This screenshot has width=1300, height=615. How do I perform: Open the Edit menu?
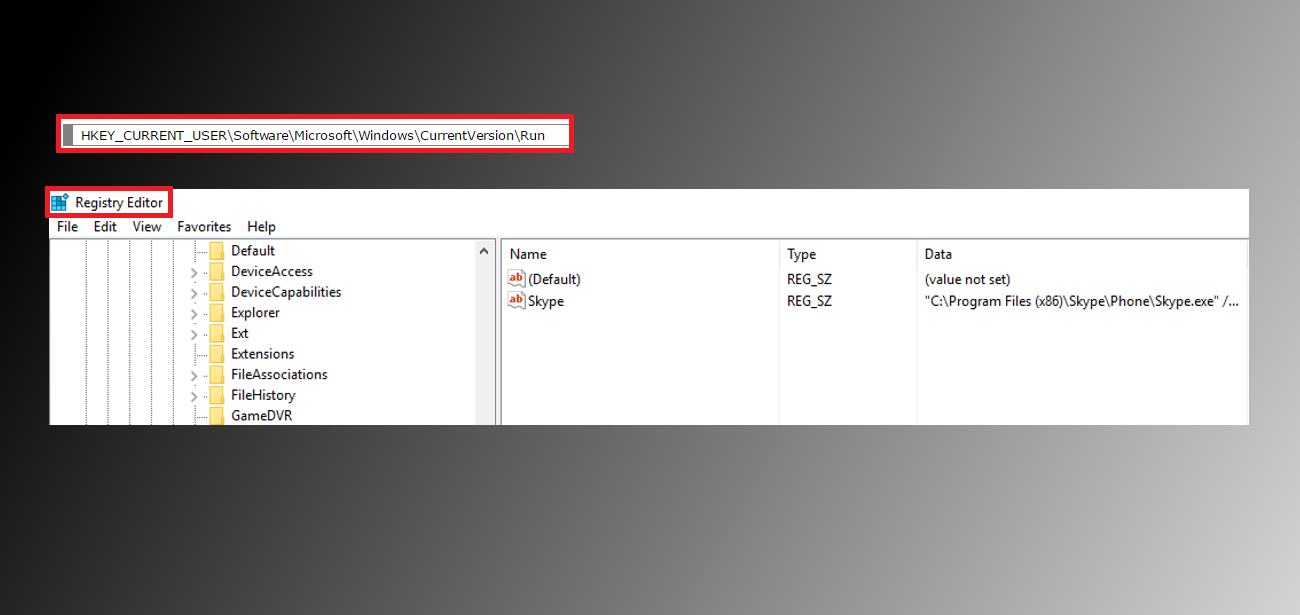[105, 227]
